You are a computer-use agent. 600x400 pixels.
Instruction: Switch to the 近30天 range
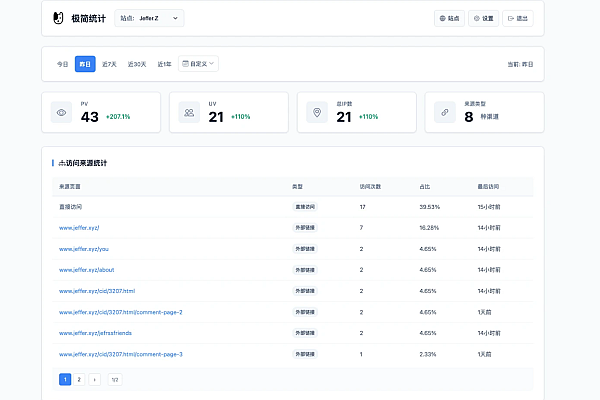point(137,64)
